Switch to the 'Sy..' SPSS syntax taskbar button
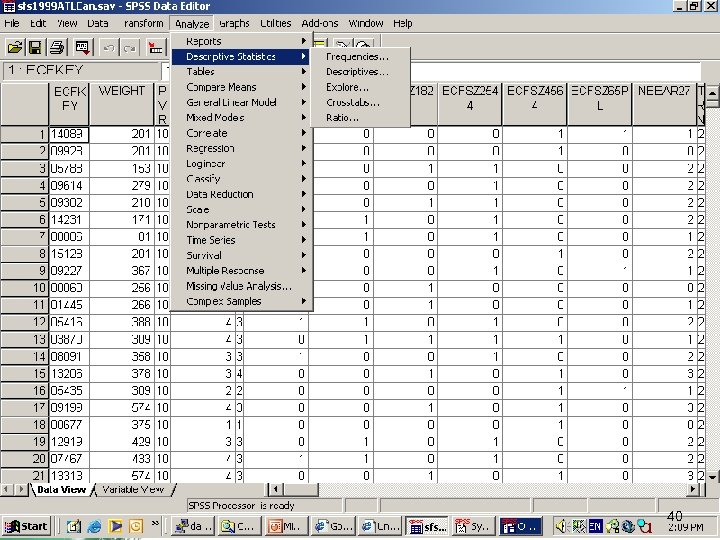 coord(474,526)
